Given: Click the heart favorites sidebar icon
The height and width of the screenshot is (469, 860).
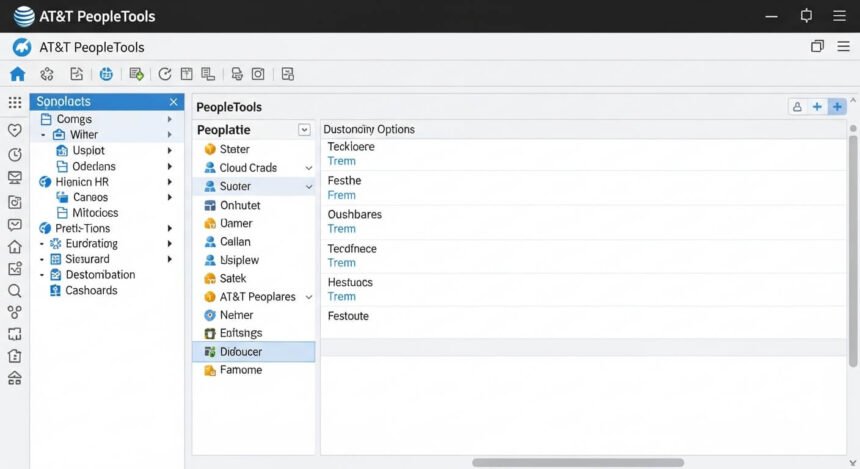Looking at the screenshot, I should 15,130.
